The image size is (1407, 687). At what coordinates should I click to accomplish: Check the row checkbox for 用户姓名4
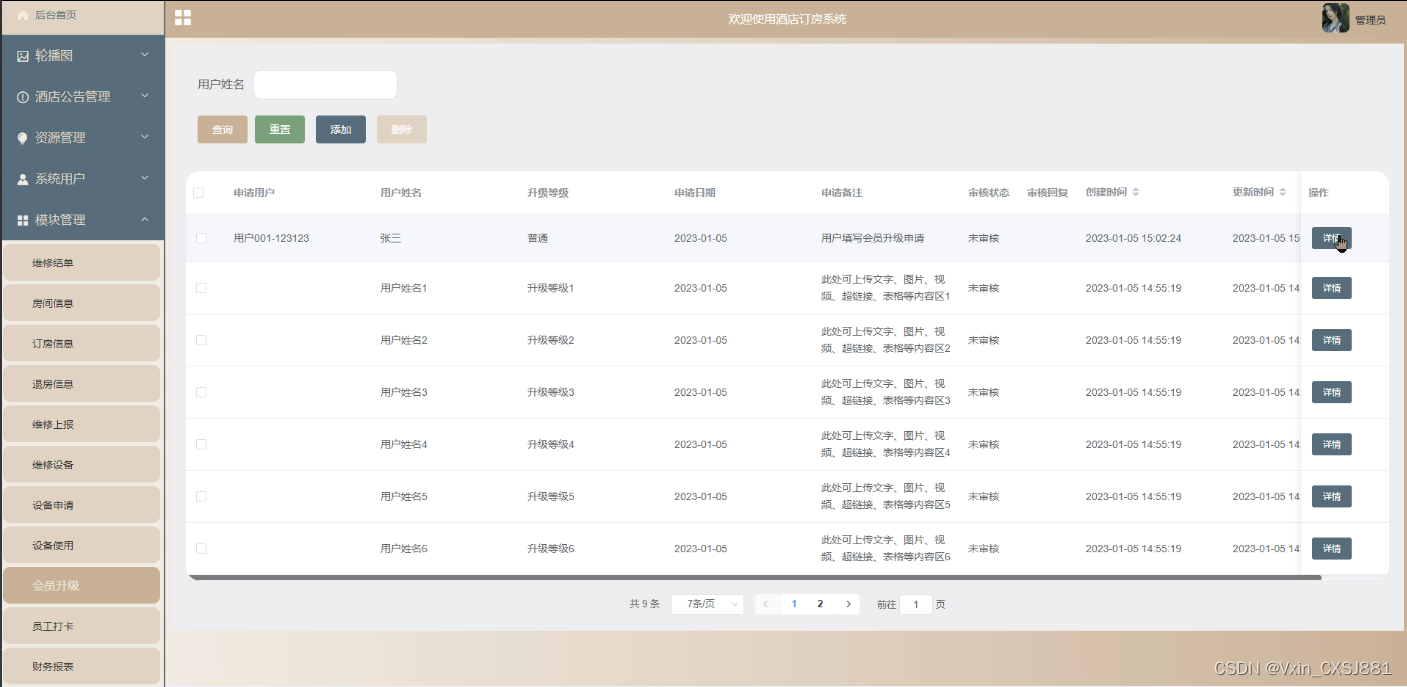click(201, 444)
